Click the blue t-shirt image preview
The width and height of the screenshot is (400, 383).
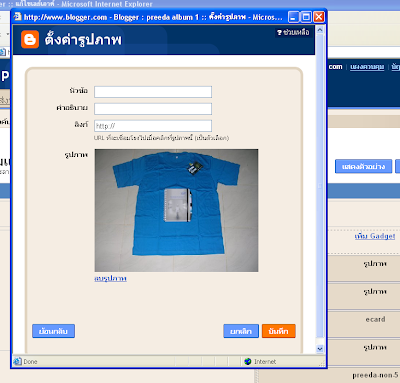coord(176,210)
